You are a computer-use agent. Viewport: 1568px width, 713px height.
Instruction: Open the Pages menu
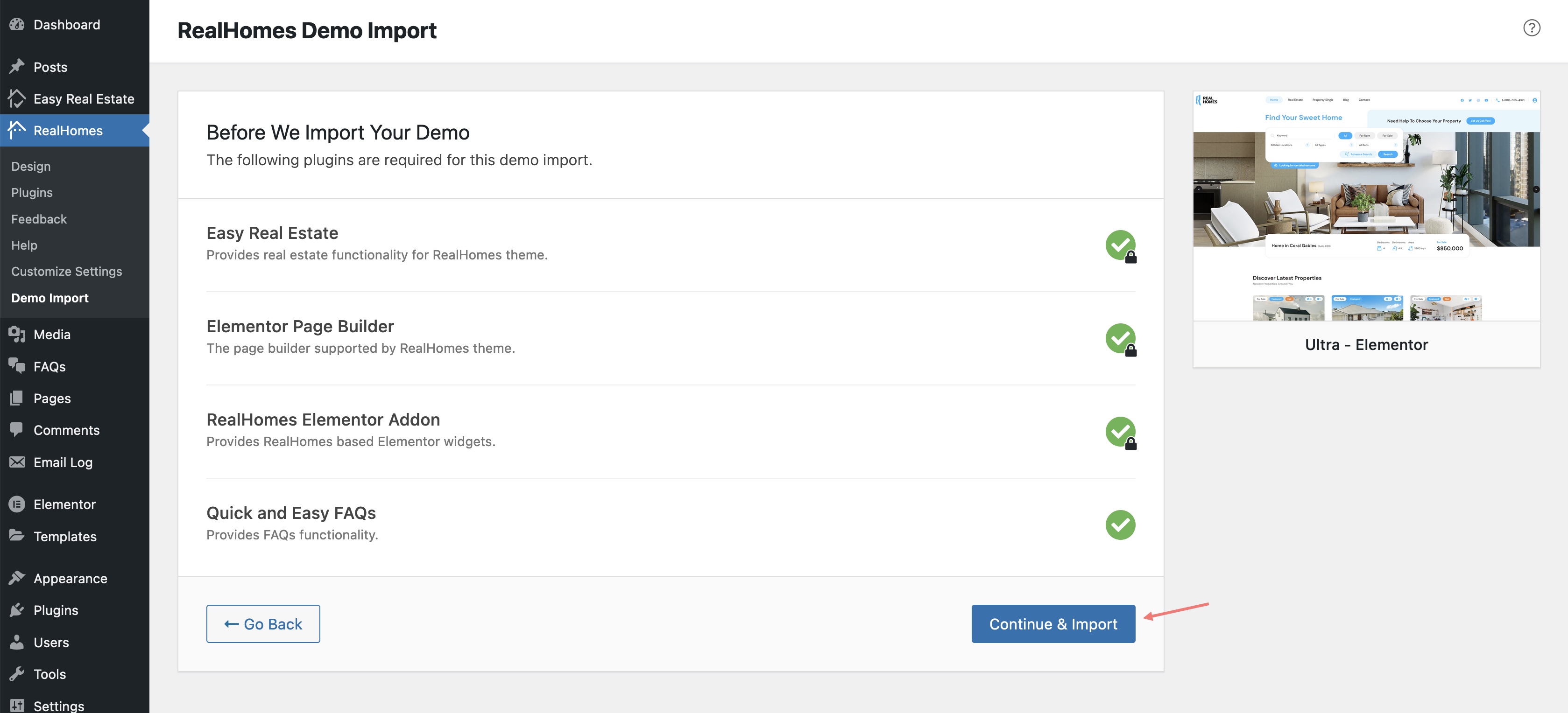(74, 398)
